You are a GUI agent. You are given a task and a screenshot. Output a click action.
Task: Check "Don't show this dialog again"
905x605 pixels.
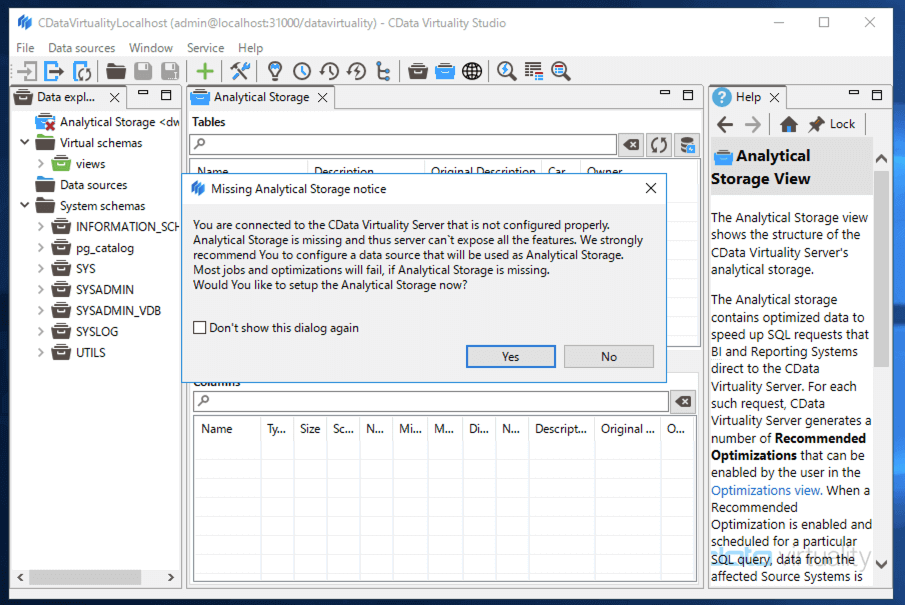[x=200, y=328]
